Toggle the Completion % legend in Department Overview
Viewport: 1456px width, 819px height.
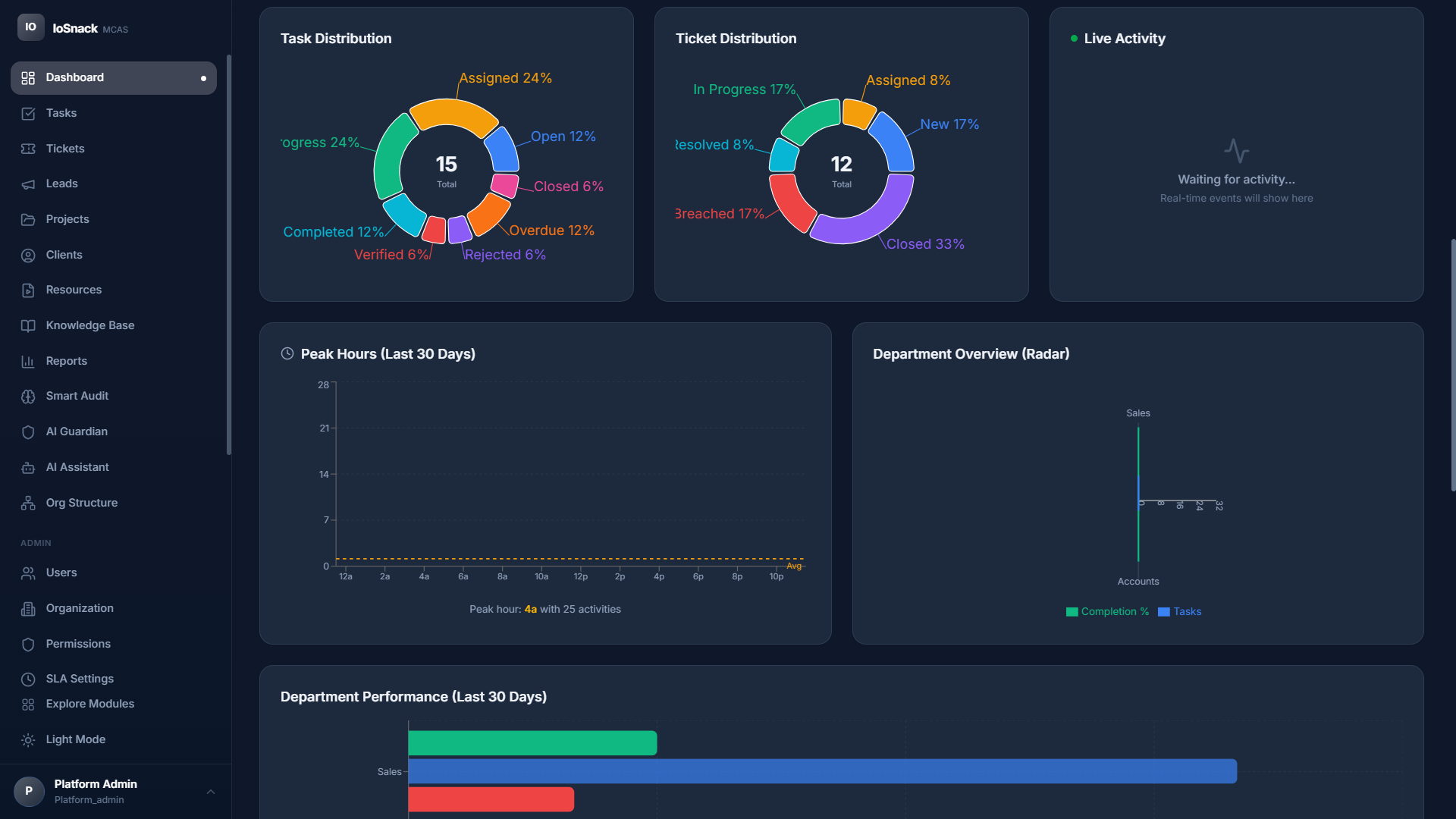1107,611
